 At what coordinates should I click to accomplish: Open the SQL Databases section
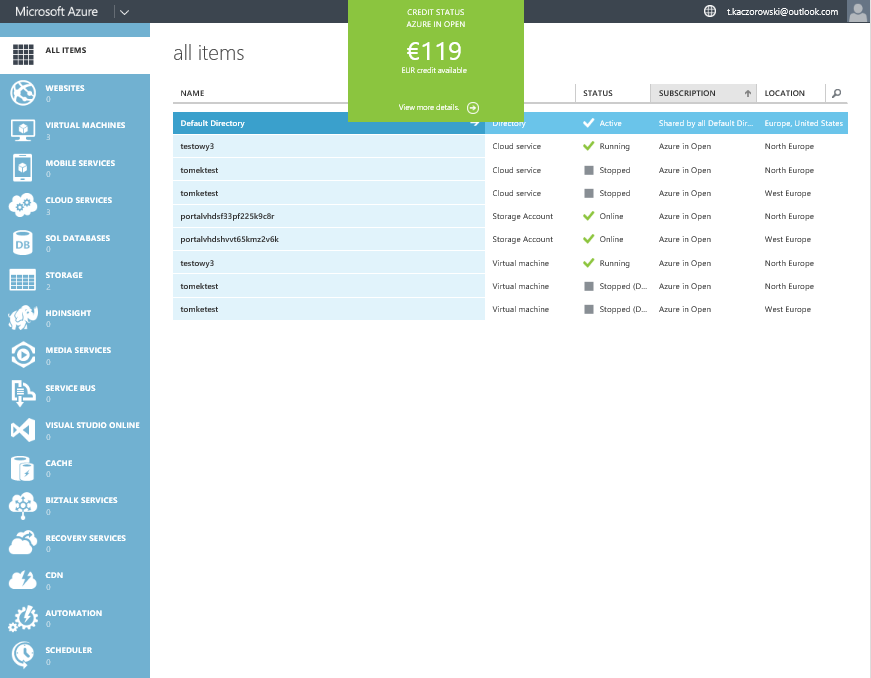75,243
